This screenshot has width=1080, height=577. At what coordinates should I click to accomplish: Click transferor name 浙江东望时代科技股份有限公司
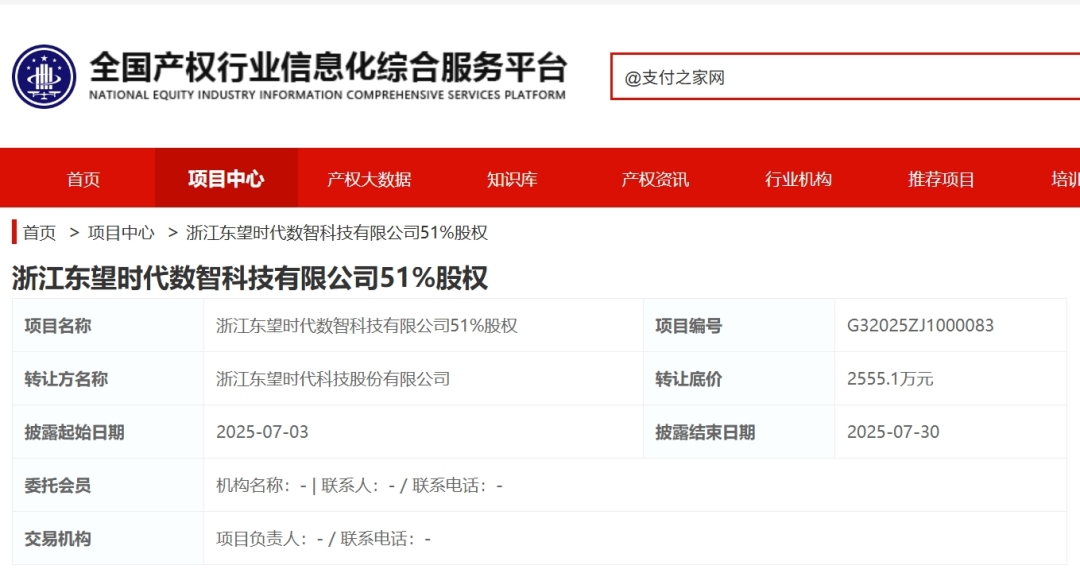333,379
